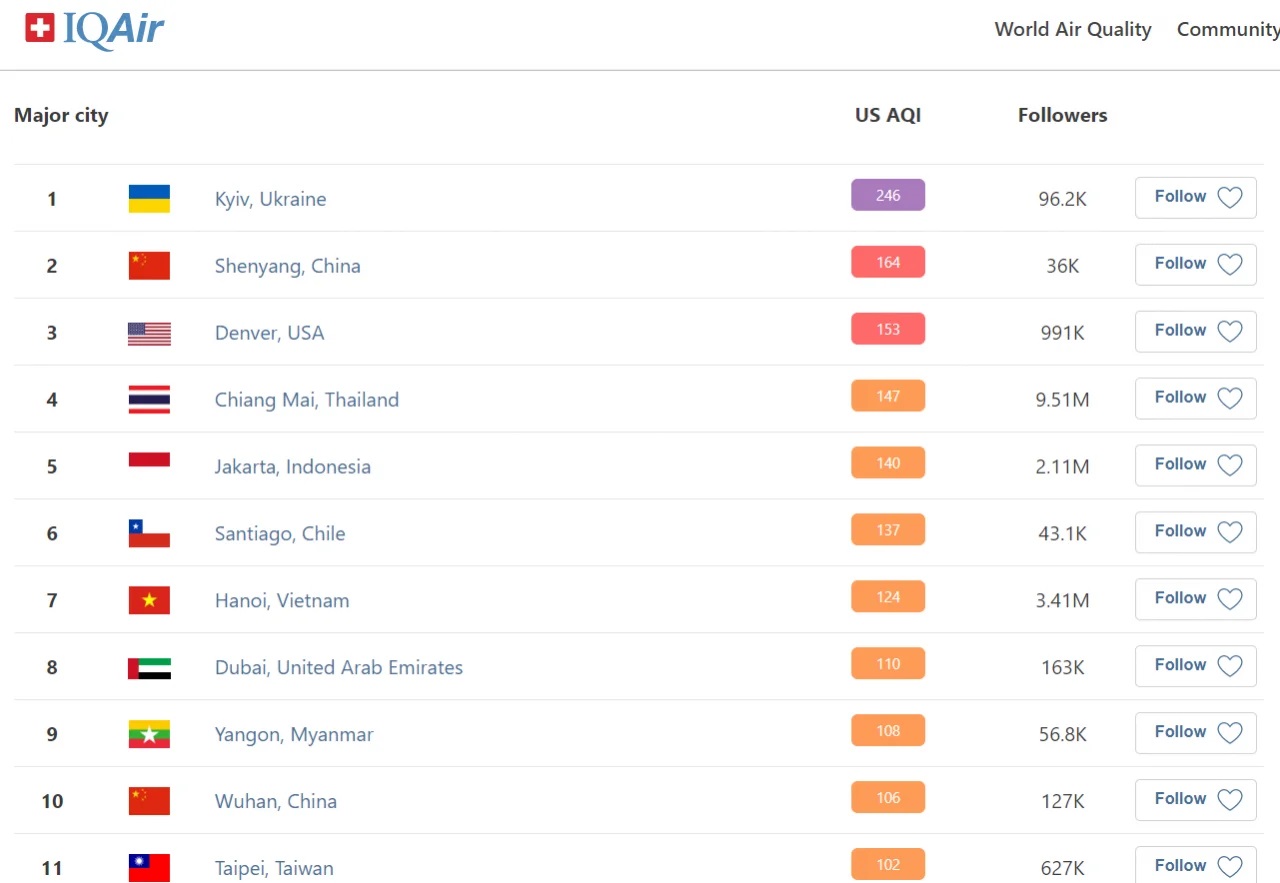The image size is (1280, 883).
Task: Click the United Arab Emirates flag icon
Action: [x=149, y=668]
